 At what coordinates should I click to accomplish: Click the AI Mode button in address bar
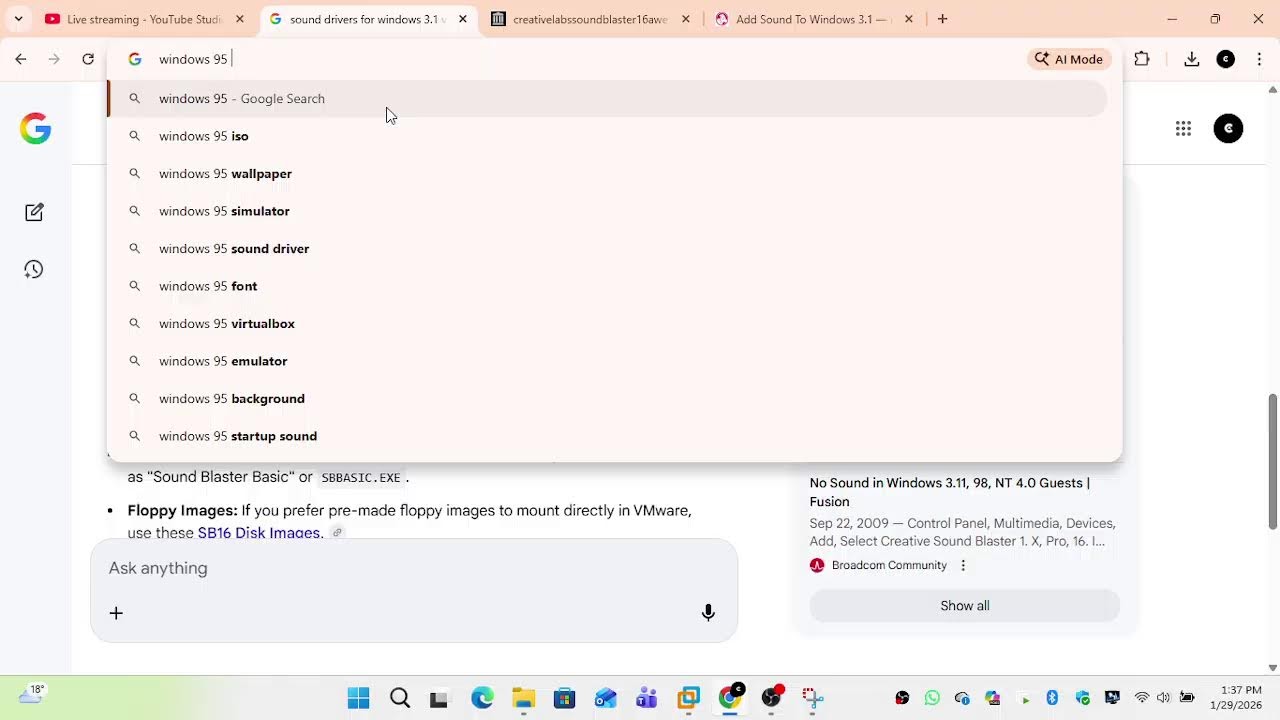point(1069,59)
